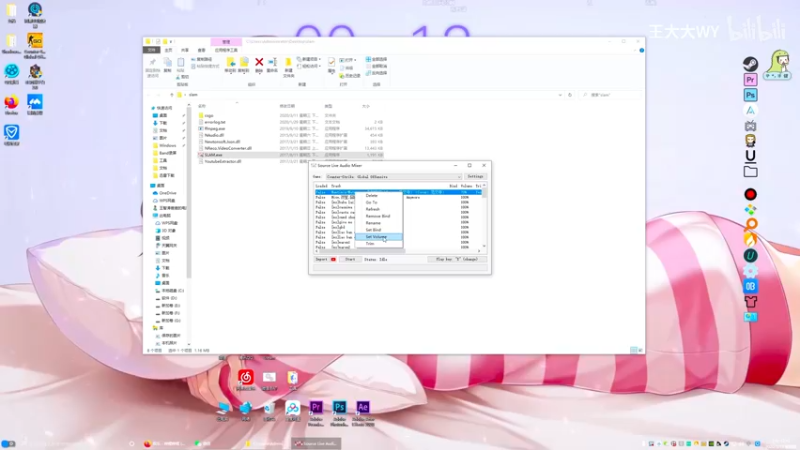Click the red delete X in Explorer ribbon
This screenshot has width=800, height=450.
click(259, 63)
